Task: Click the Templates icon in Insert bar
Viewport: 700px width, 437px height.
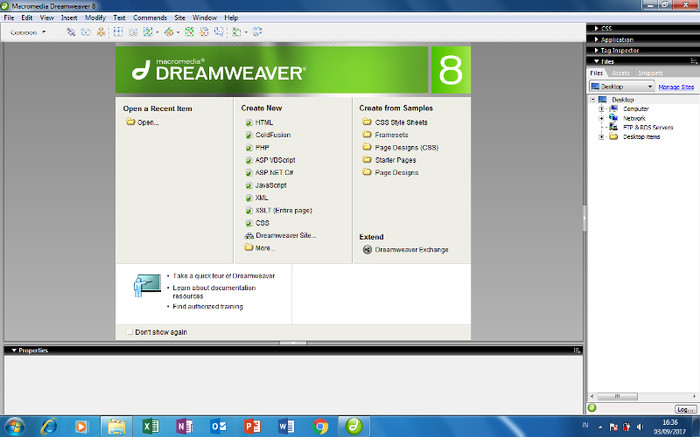Action: tap(237, 32)
